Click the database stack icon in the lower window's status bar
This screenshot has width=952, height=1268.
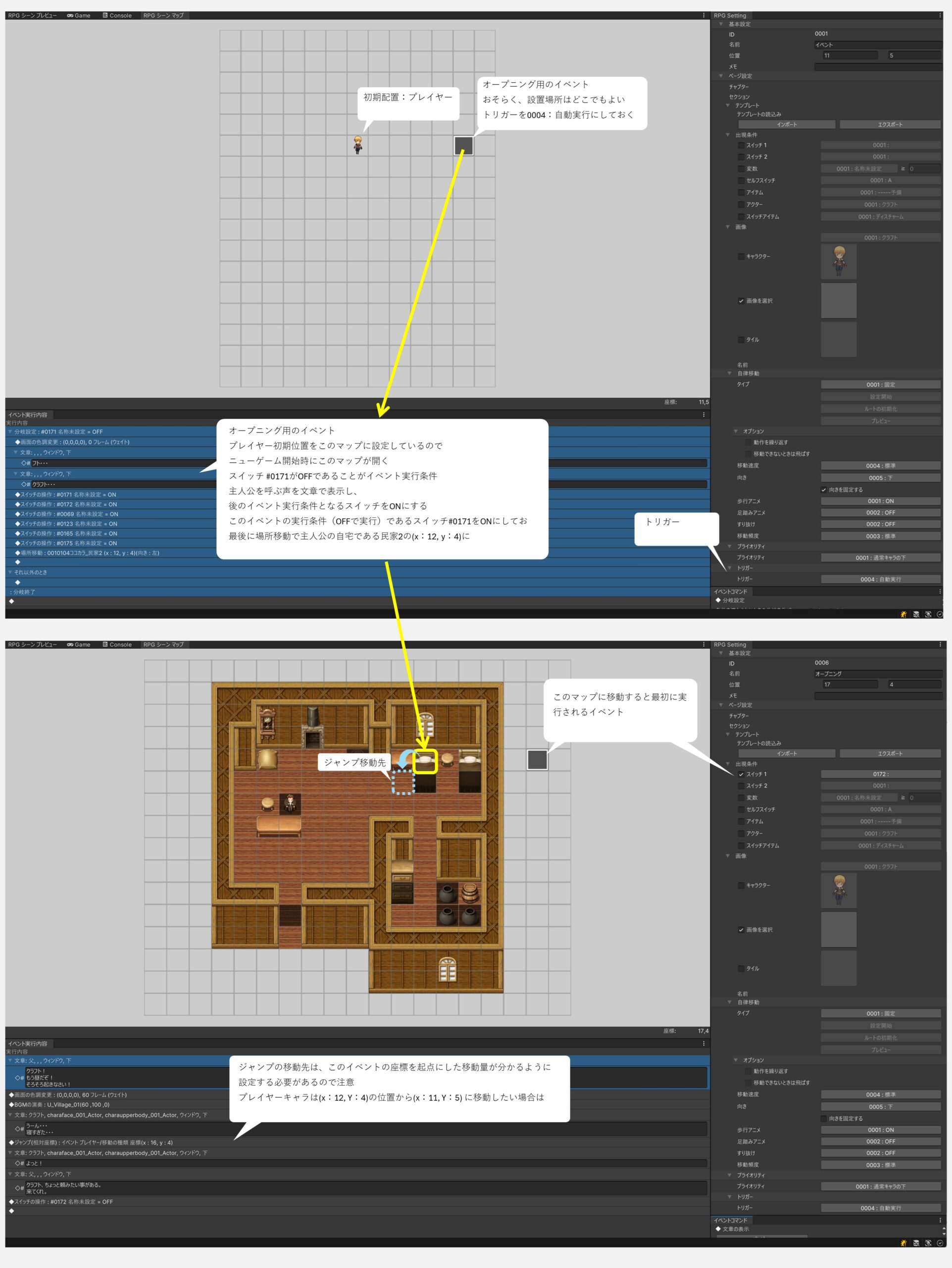click(916, 1243)
